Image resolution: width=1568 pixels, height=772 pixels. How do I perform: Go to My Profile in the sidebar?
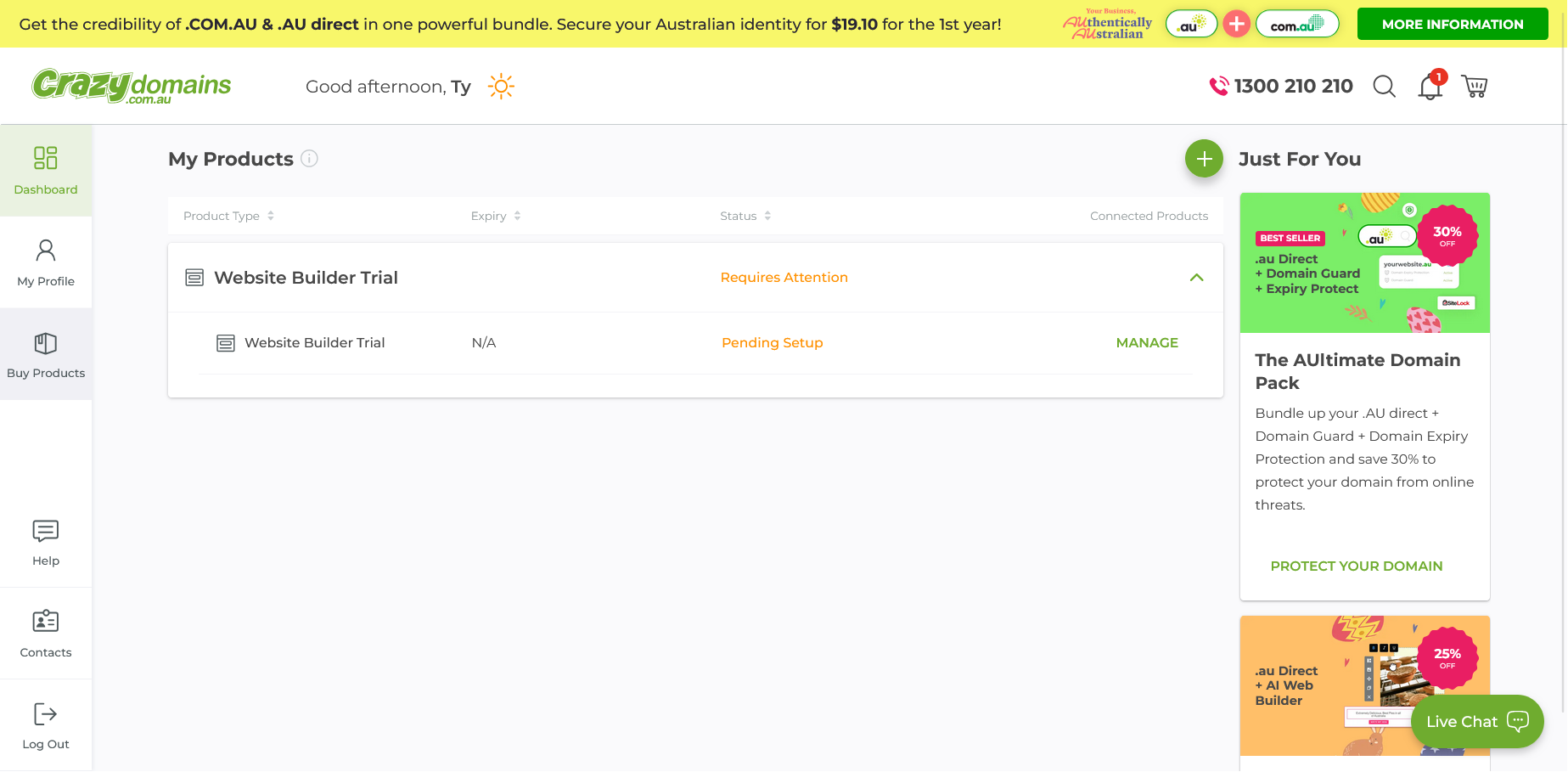[x=46, y=262]
